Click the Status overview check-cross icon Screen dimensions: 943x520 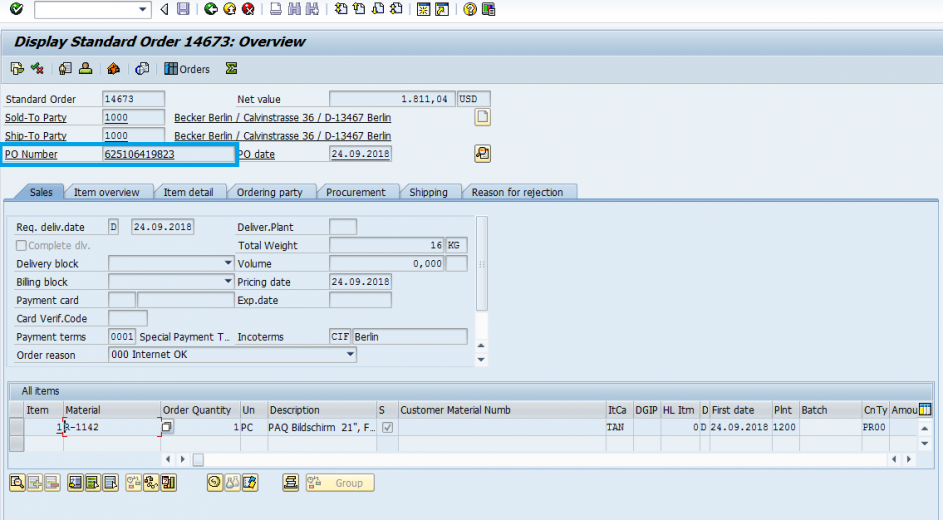tap(37, 69)
